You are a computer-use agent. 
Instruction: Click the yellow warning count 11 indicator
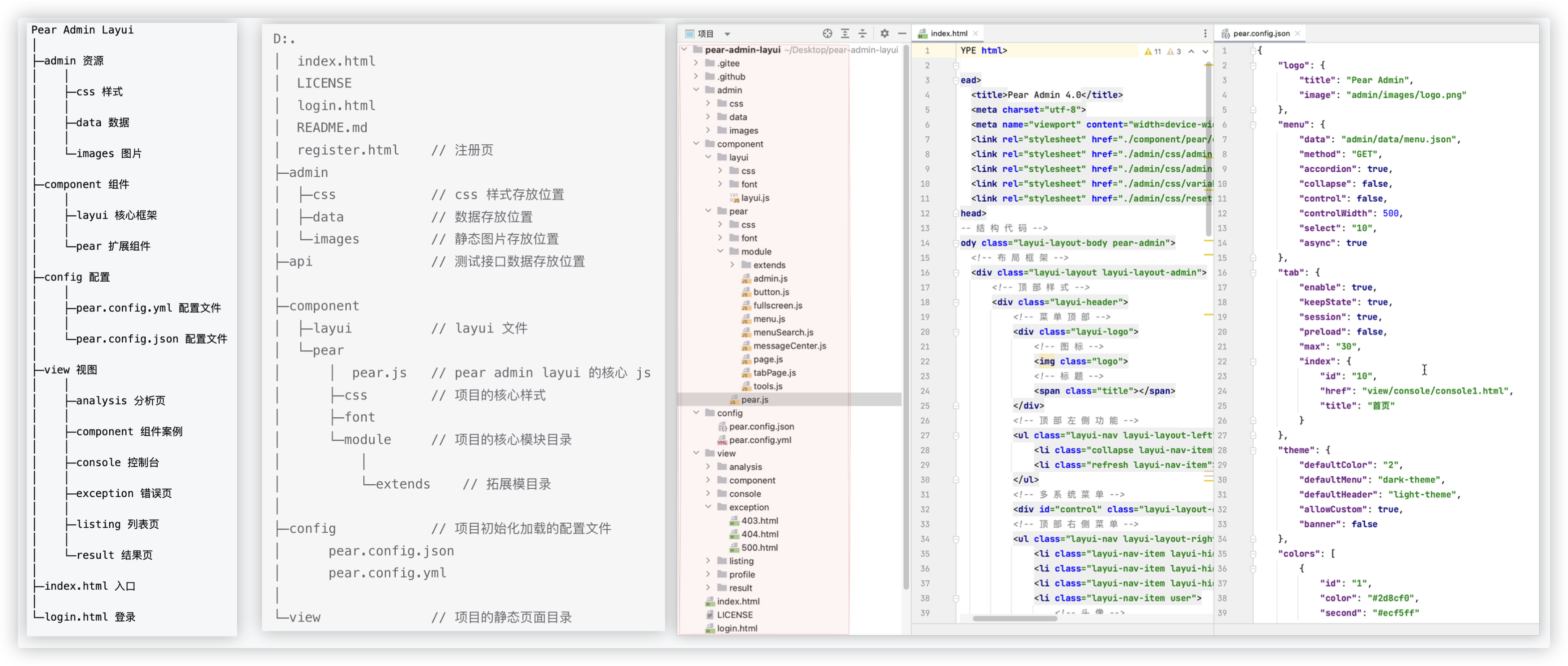1153,52
